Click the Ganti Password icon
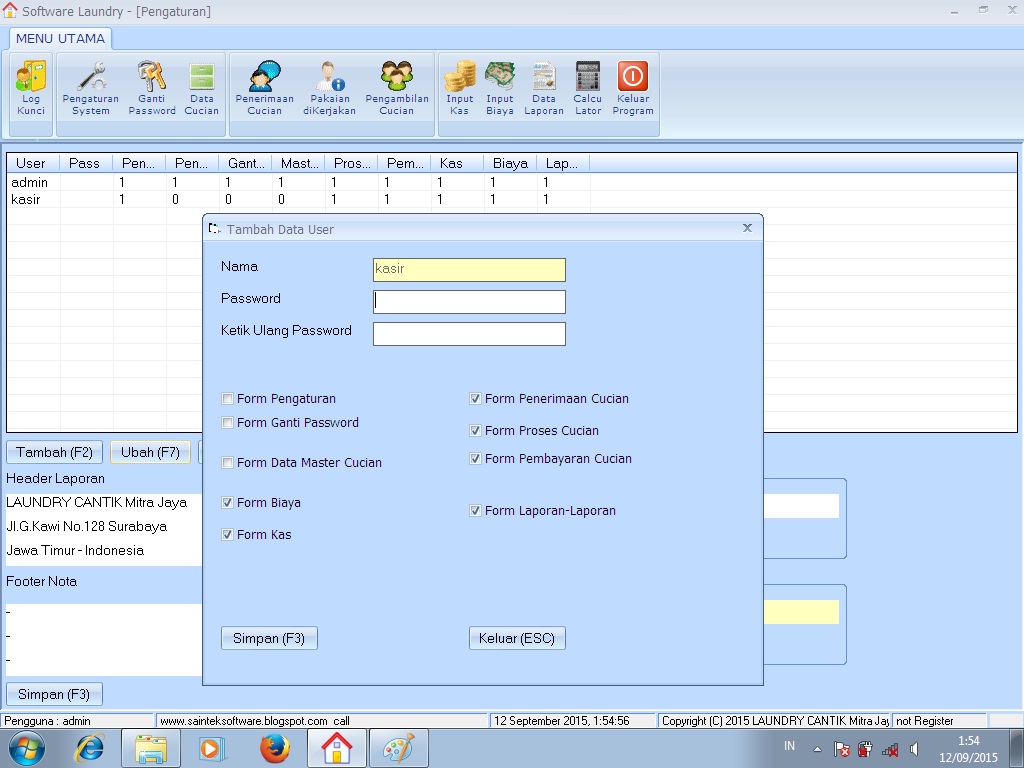 click(151, 88)
